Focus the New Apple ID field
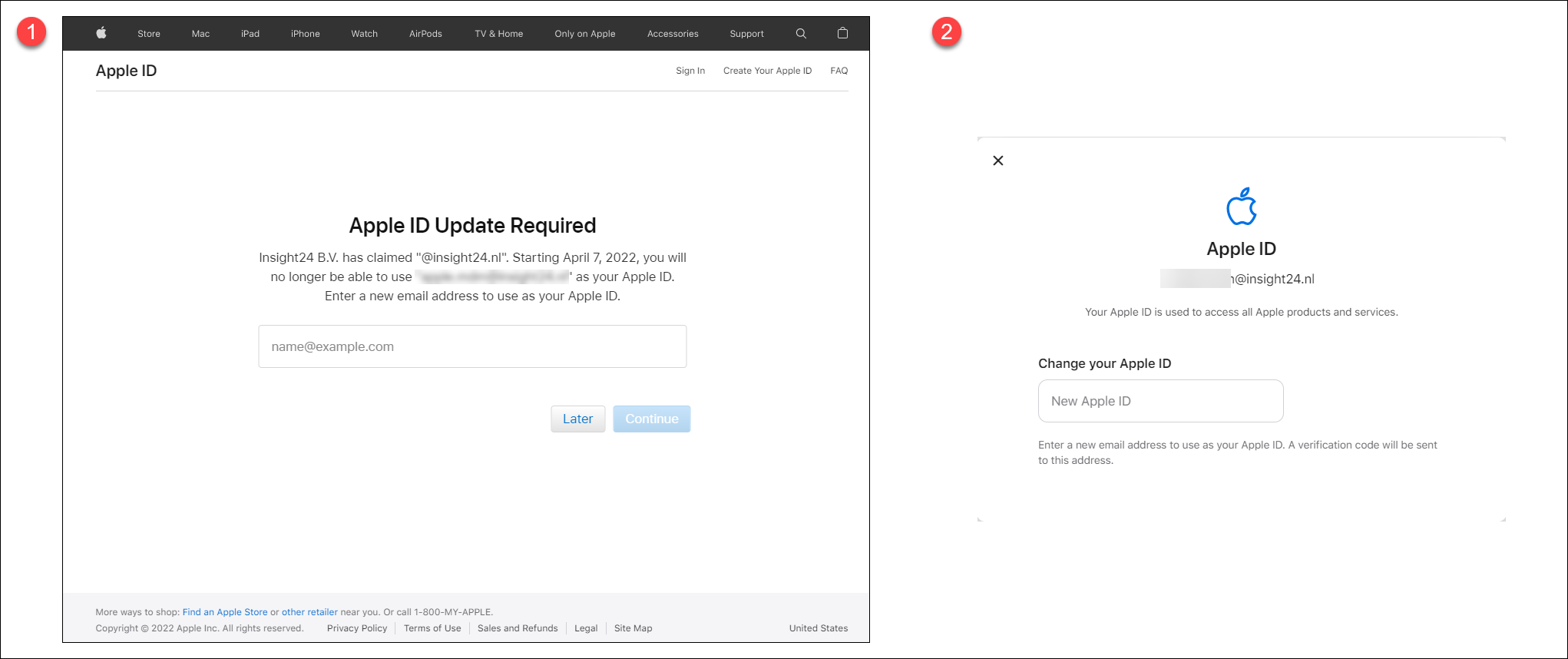 pos(1160,401)
